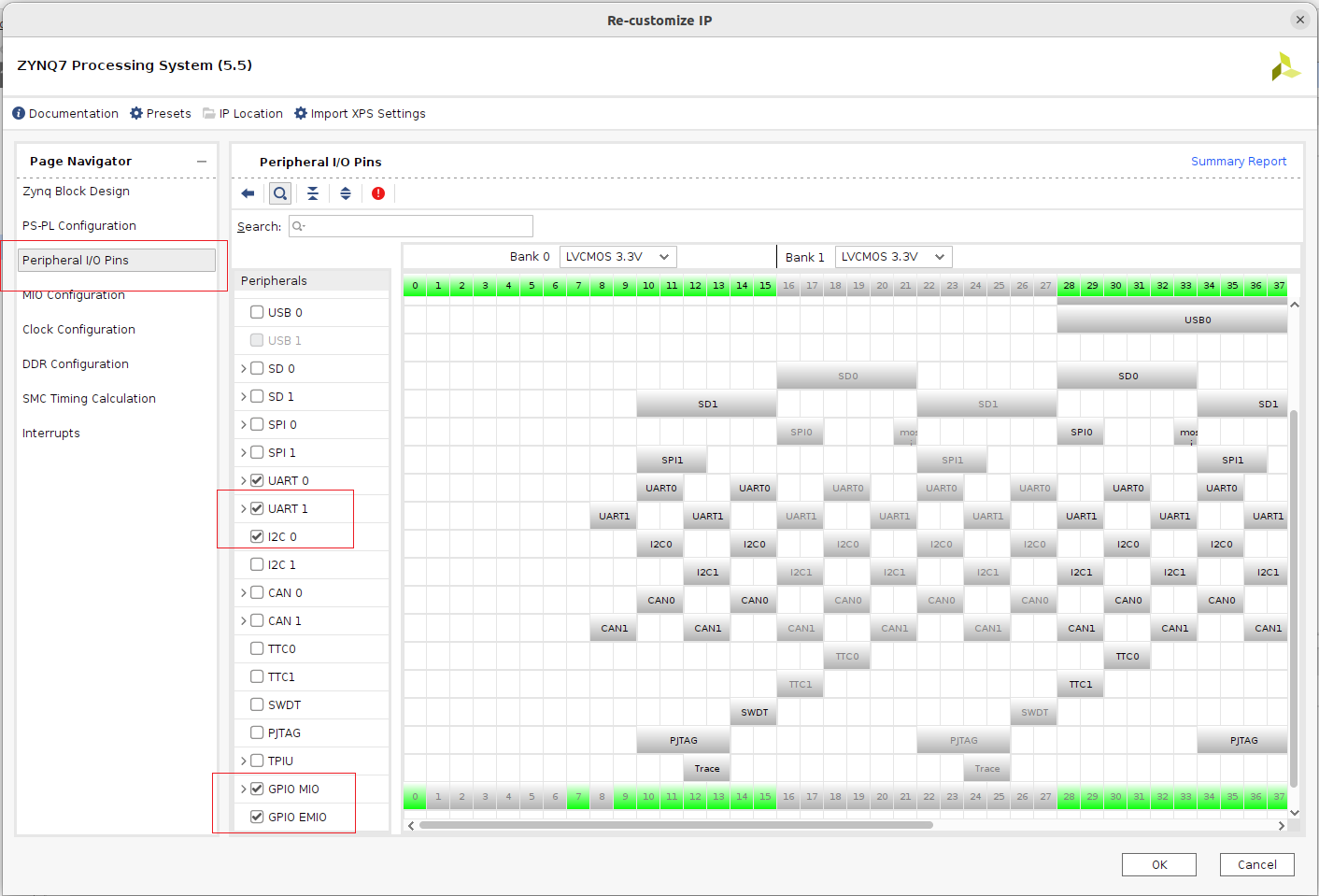Image resolution: width=1319 pixels, height=896 pixels.
Task: Open Documentation from the top toolbar
Action: (65, 113)
